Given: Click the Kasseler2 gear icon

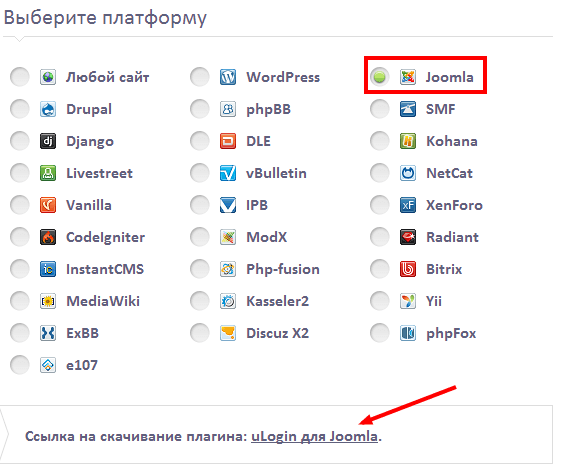Looking at the screenshot, I should [x=228, y=301].
